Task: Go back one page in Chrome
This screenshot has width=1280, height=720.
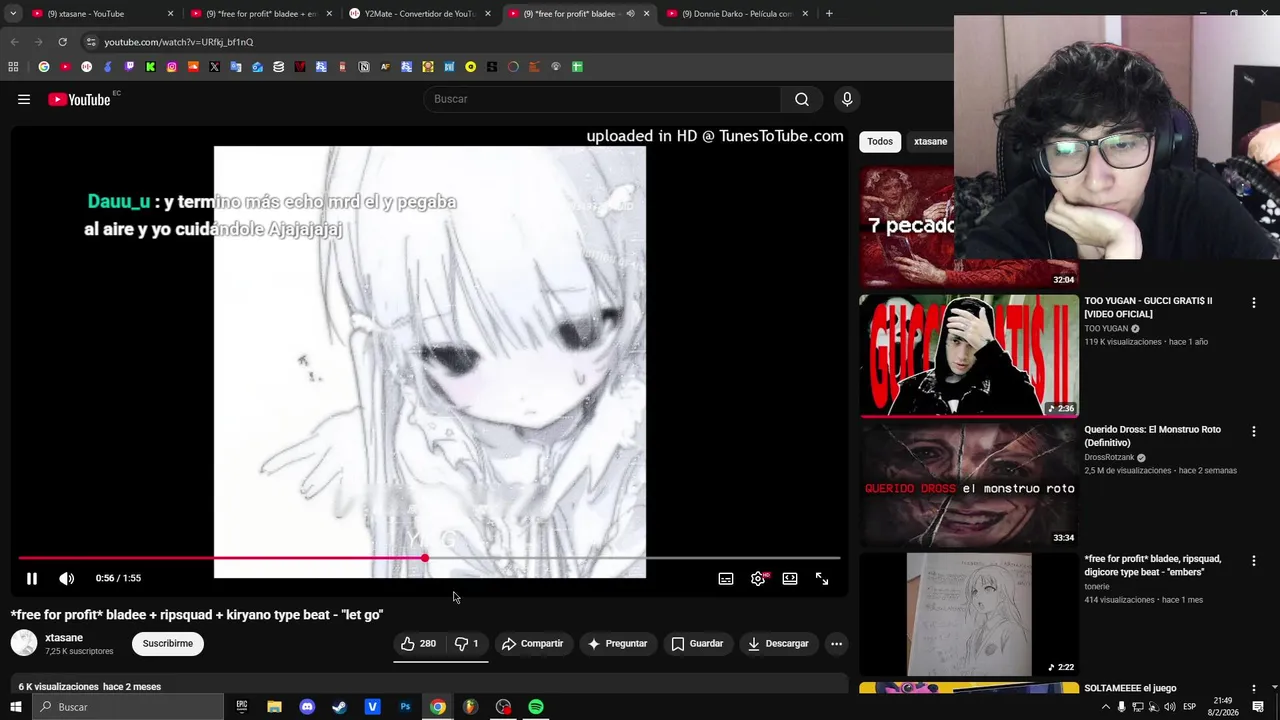Action: 14,42
